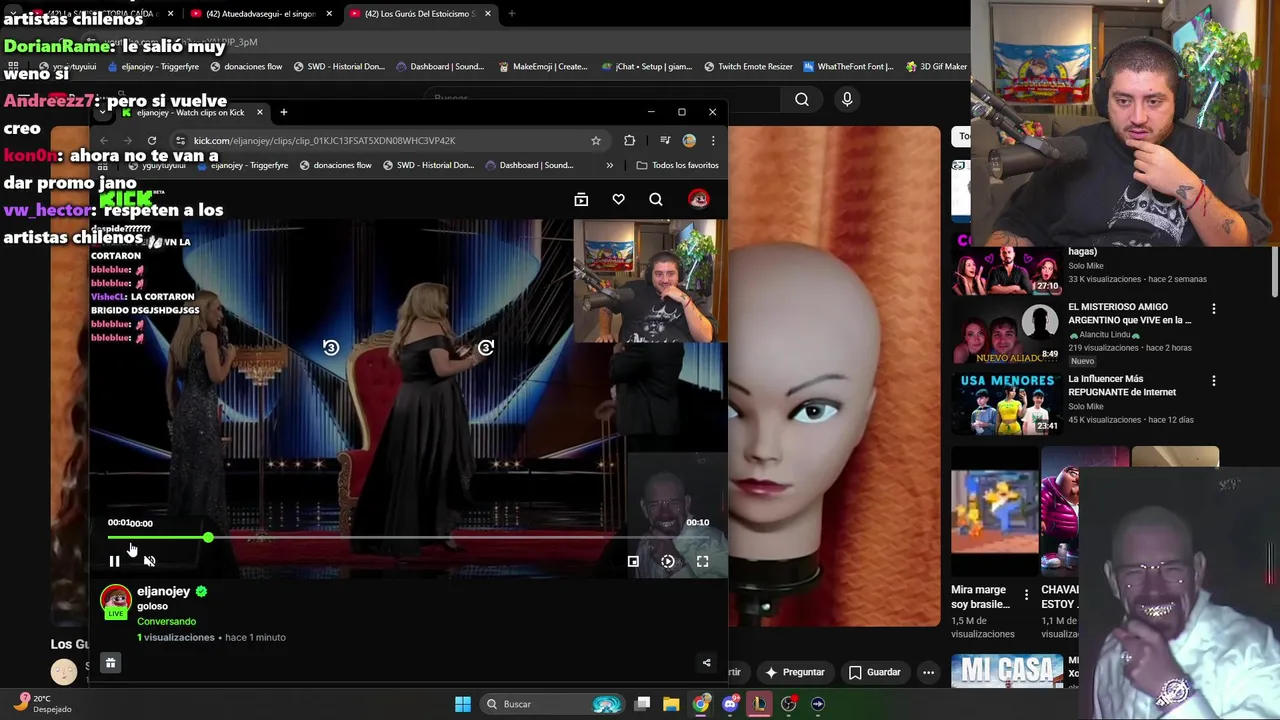
Task: Bookmark this page with the star icon
Action: (596, 141)
